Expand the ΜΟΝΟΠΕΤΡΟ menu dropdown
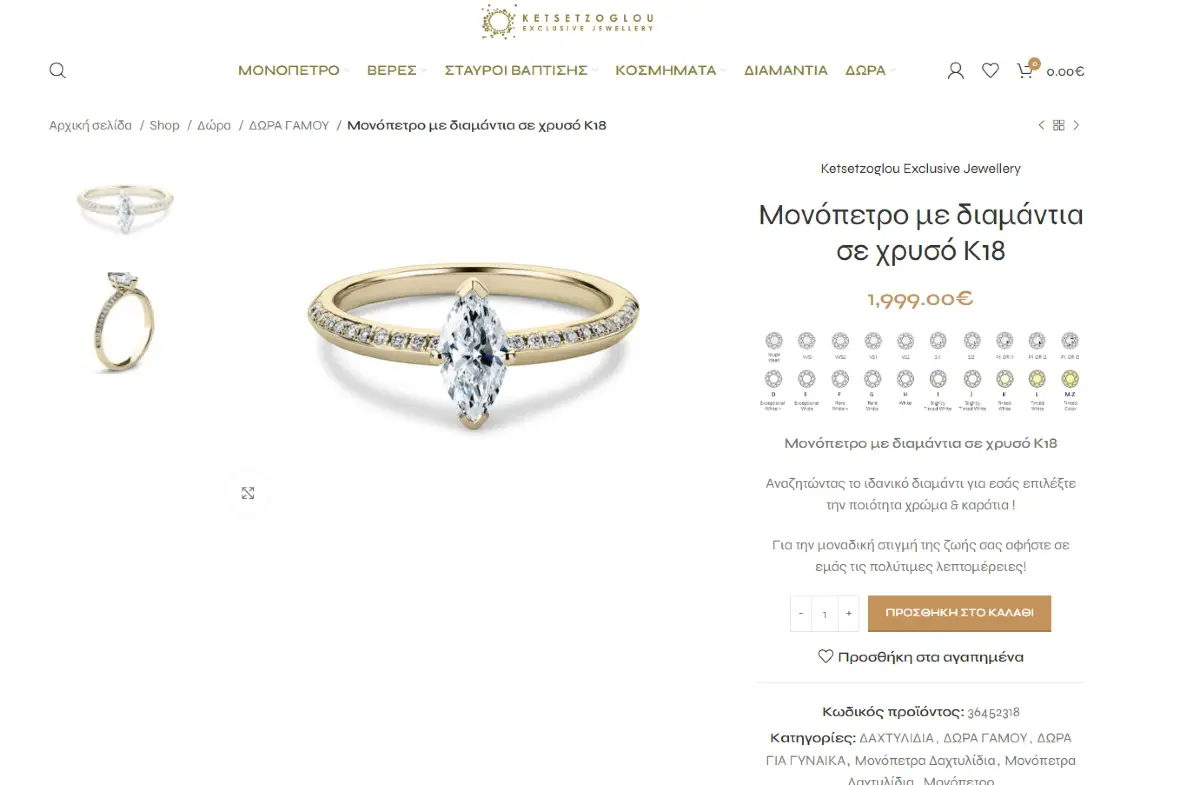Image resolution: width=1200 pixels, height=785 pixels. pos(294,70)
